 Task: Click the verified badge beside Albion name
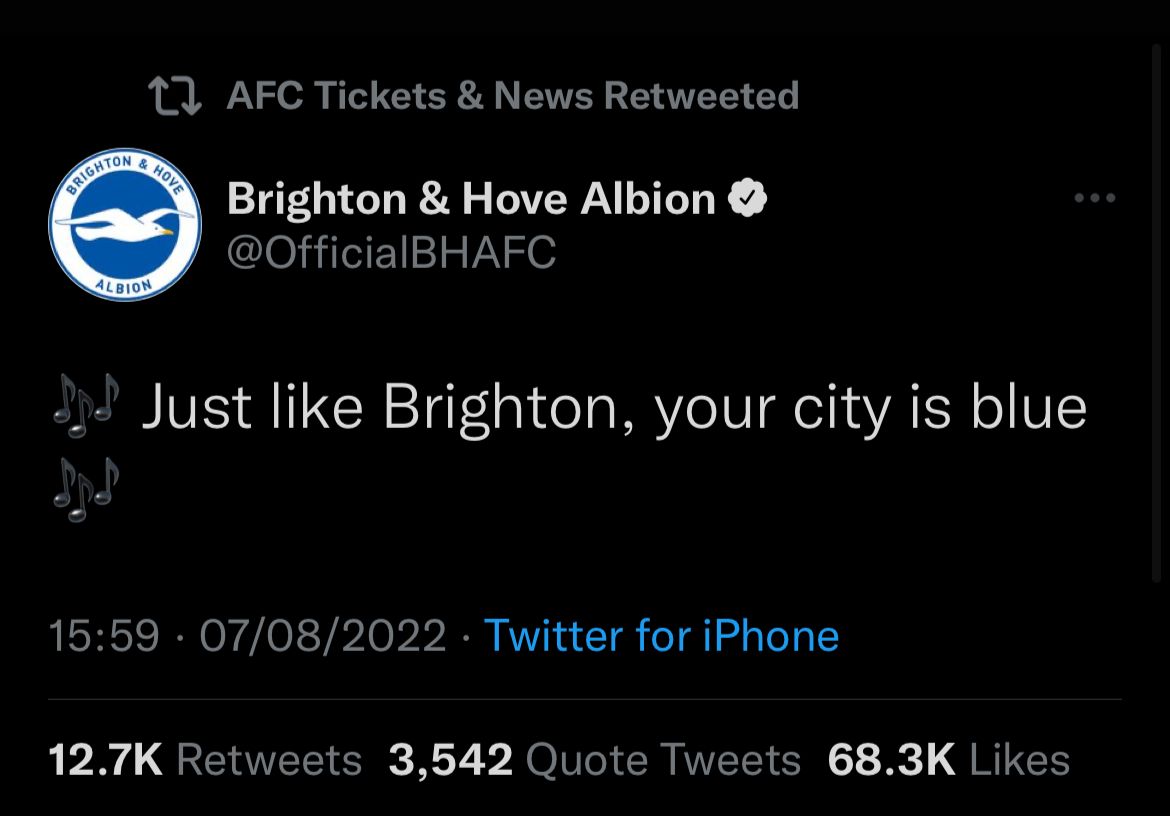(x=748, y=198)
